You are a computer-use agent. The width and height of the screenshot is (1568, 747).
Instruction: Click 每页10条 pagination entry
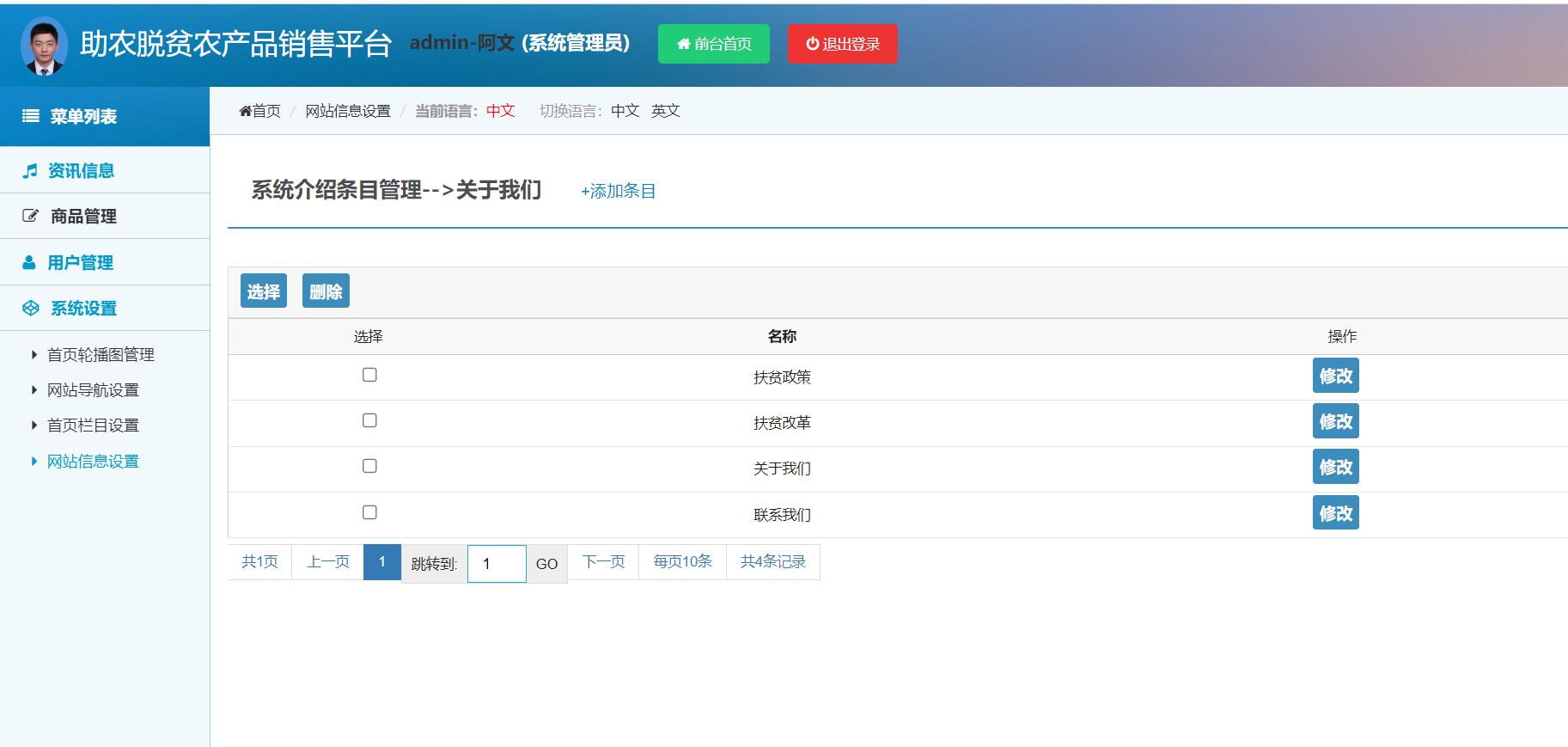point(683,562)
